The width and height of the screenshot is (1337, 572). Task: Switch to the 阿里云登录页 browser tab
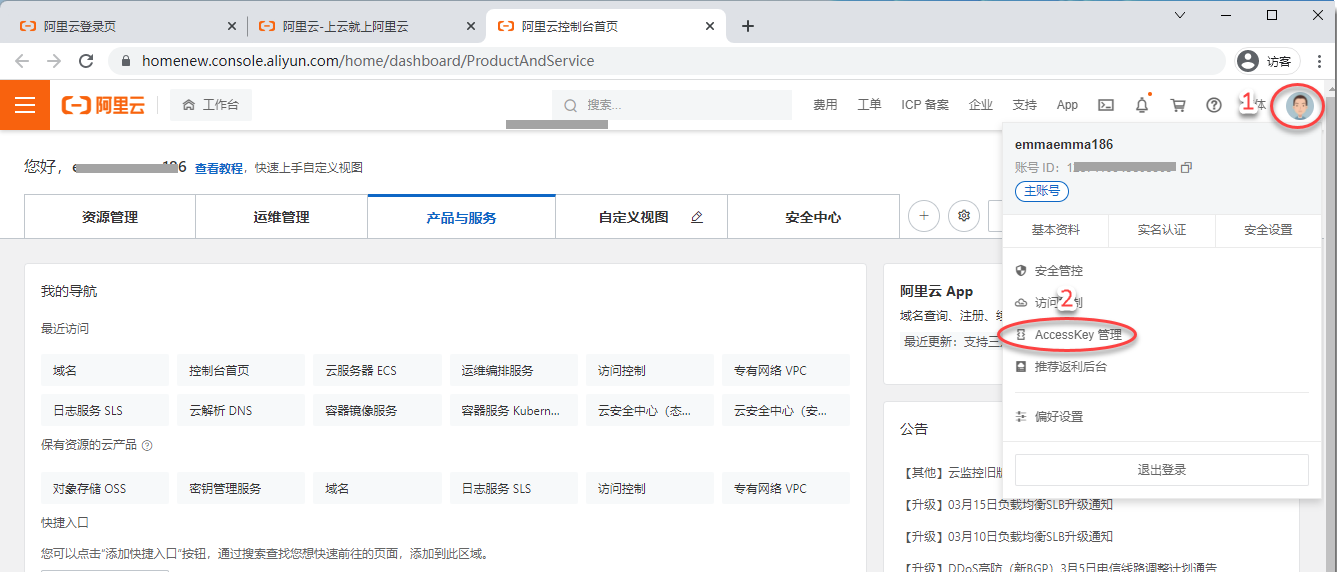point(125,26)
